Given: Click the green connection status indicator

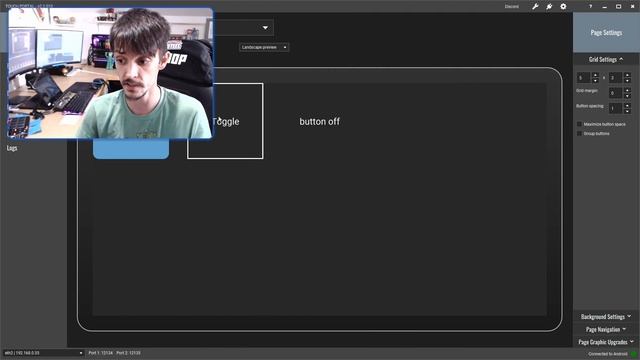Looking at the screenshot, I should click(x=634, y=354).
